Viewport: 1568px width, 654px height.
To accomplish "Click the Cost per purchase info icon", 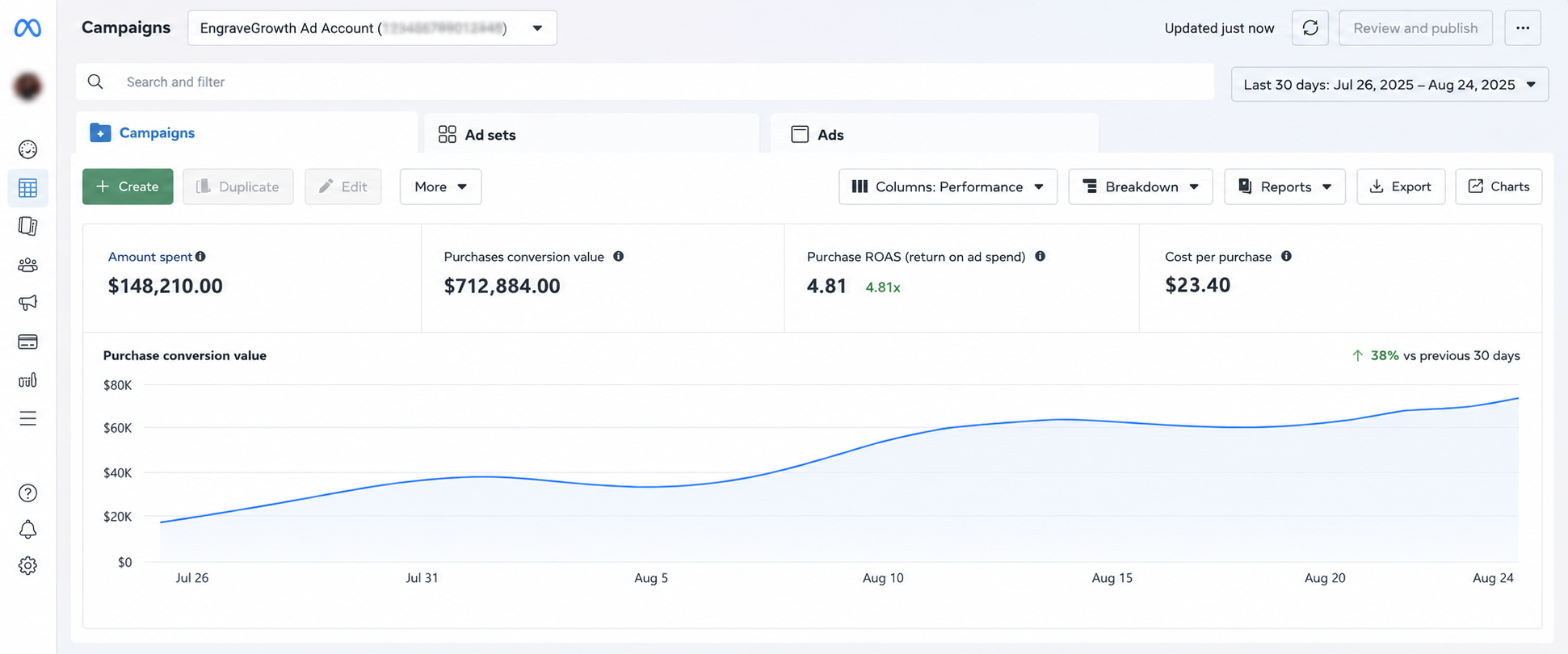I will 1286,257.
